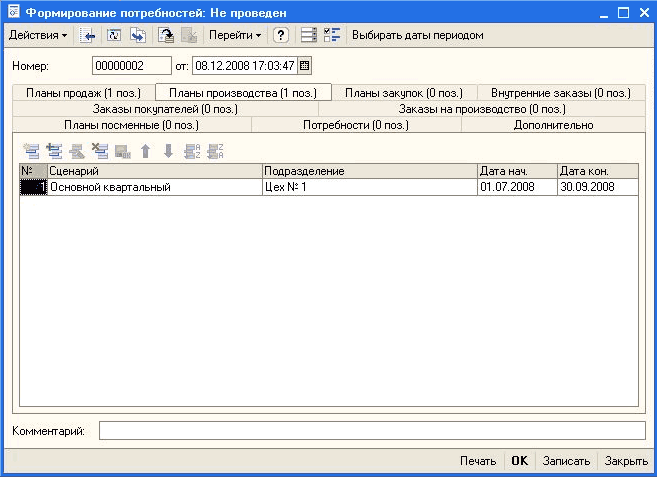657x477 pixels.
Task: Click the Цех № 1 cell
Action: (370, 187)
